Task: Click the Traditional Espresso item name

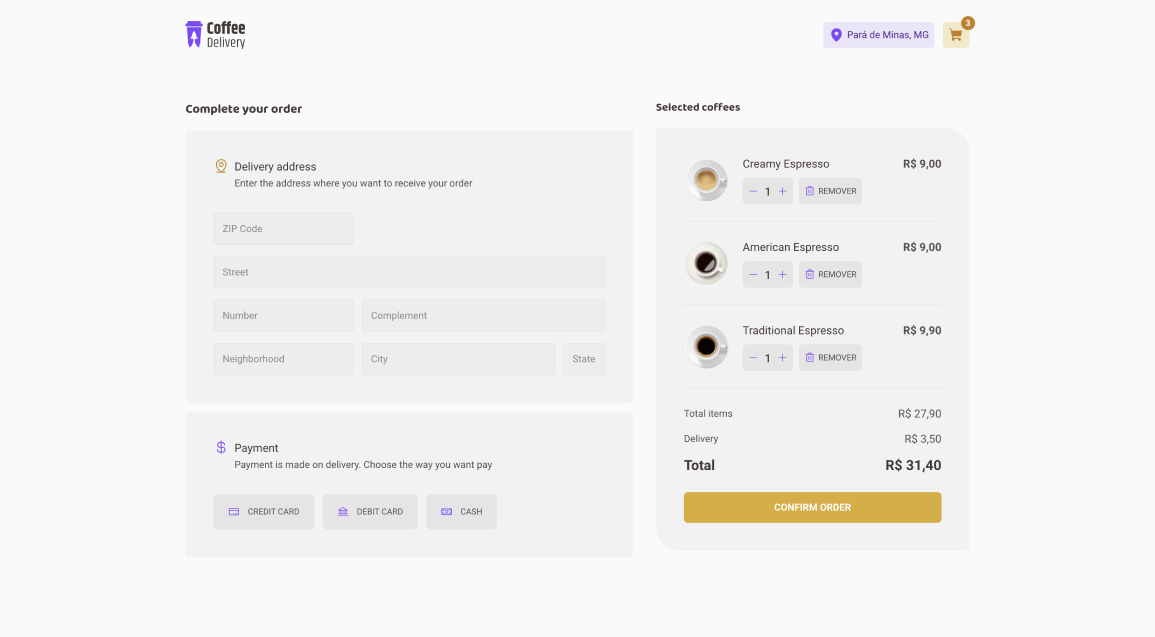Action: point(793,331)
